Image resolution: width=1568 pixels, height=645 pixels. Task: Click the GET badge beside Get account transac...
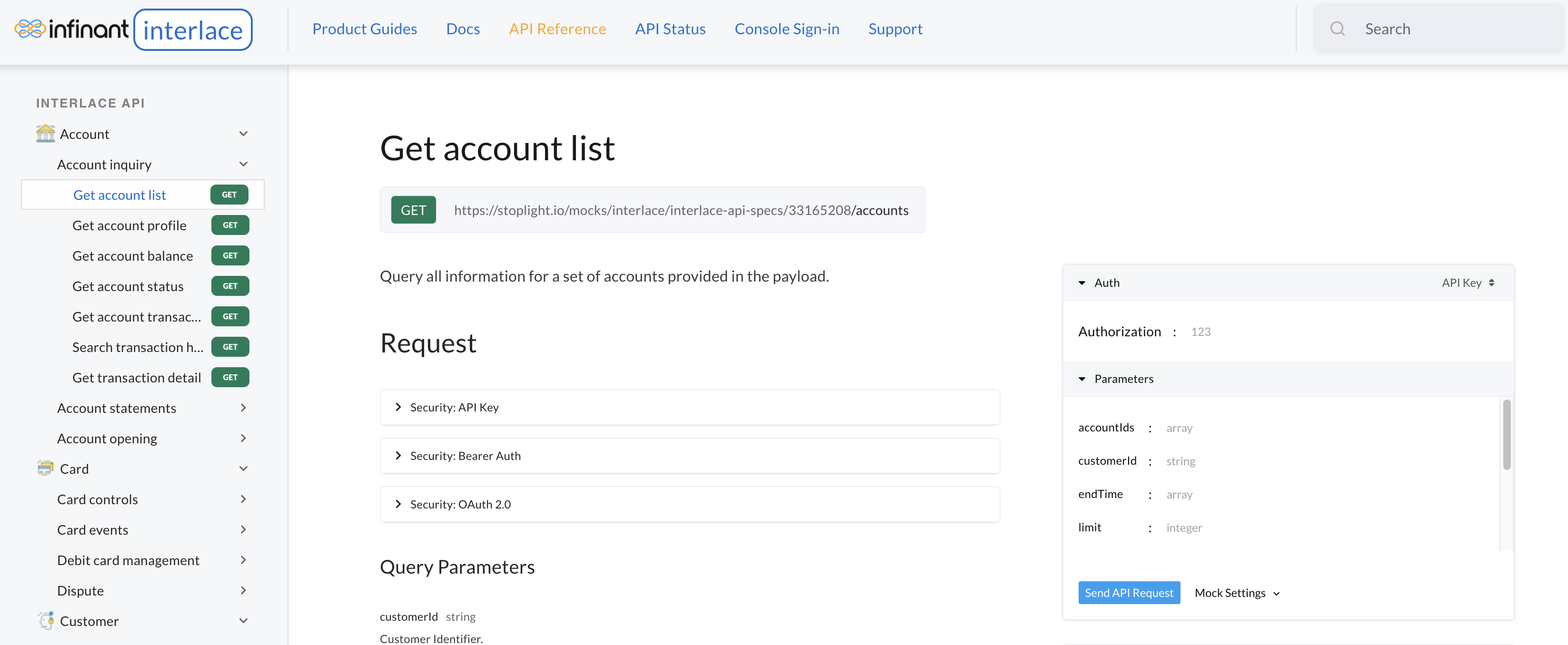point(230,316)
